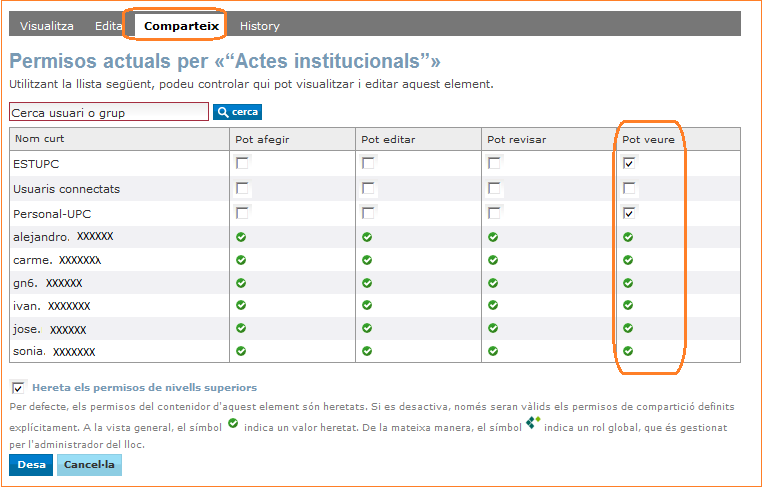Click green check for jose Pot afegir

(241, 328)
